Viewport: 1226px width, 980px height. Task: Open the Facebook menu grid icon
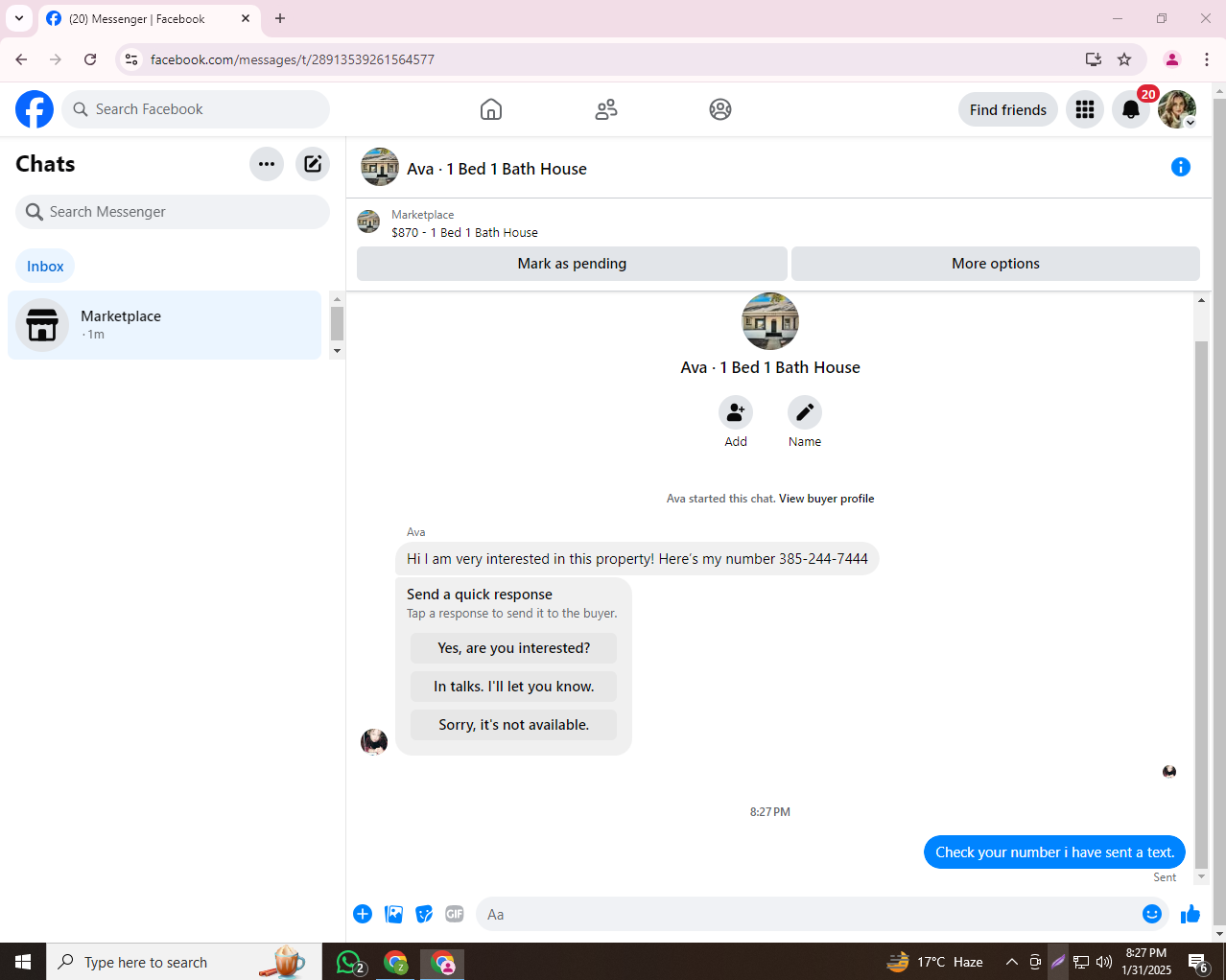(1085, 109)
